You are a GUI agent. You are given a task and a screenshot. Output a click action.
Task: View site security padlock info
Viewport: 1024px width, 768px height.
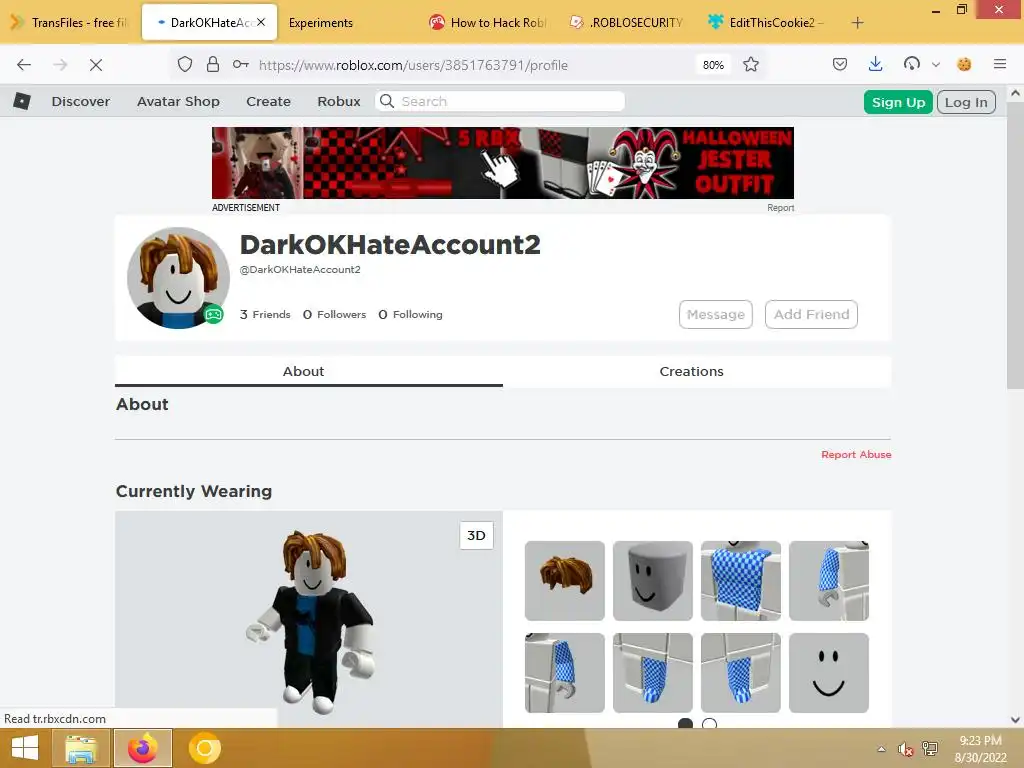pos(212,64)
